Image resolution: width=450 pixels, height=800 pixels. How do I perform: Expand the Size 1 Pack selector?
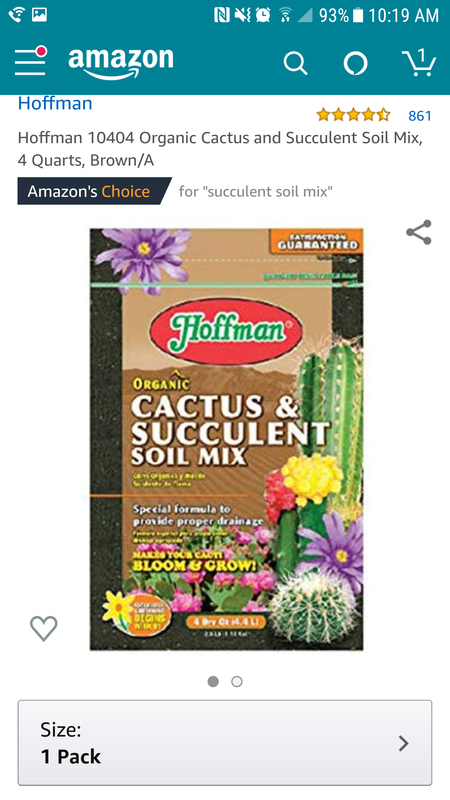(225, 743)
